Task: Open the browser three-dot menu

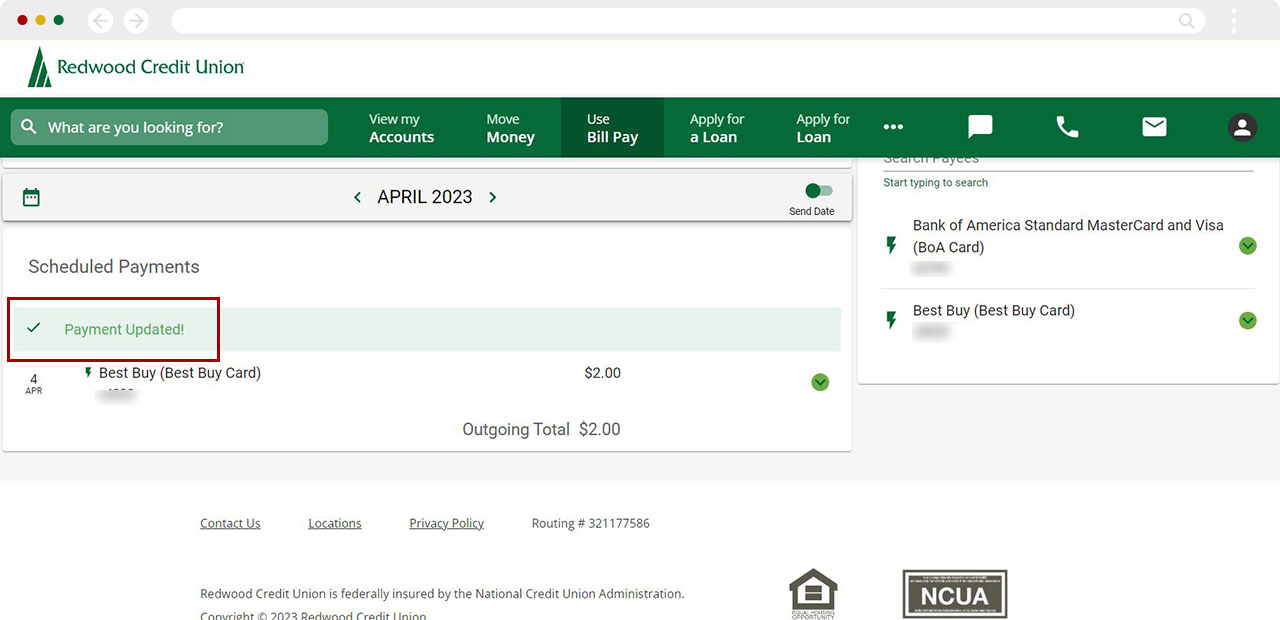Action: (x=1234, y=20)
